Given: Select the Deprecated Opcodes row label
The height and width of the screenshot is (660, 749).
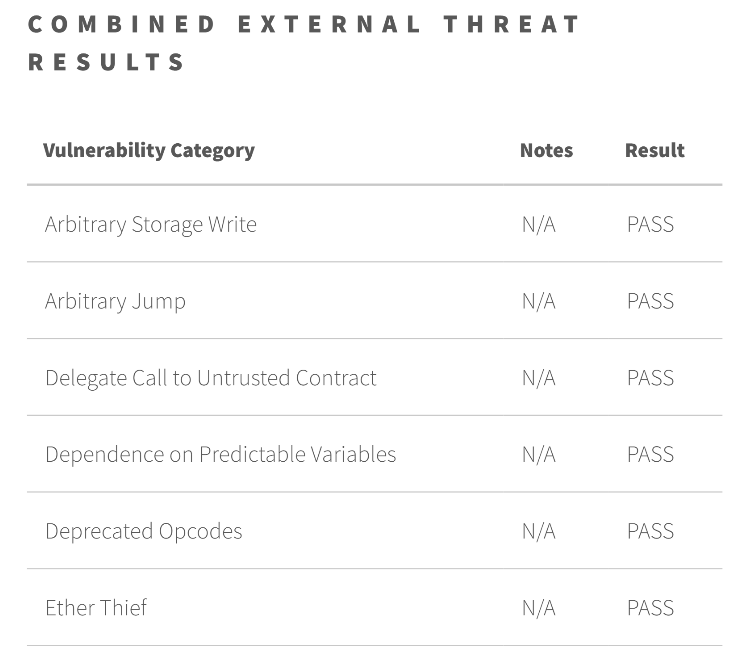Looking at the screenshot, I should pyautogui.click(x=144, y=532).
